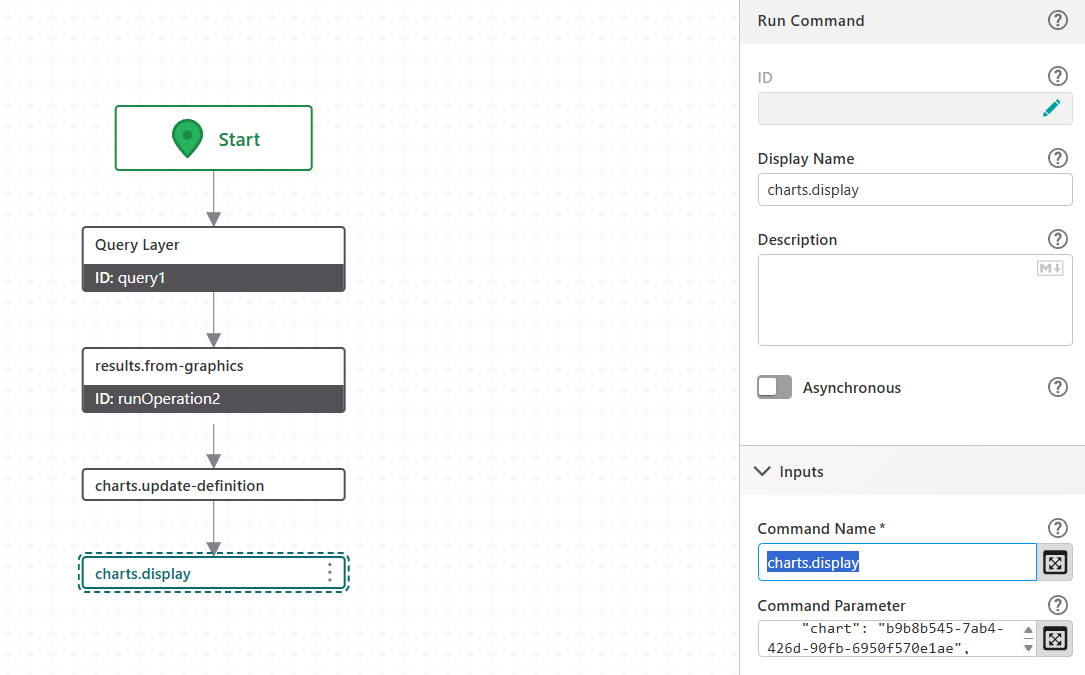Open the charts.display node options menu
The height and width of the screenshot is (675, 1085).
[329, 573]
